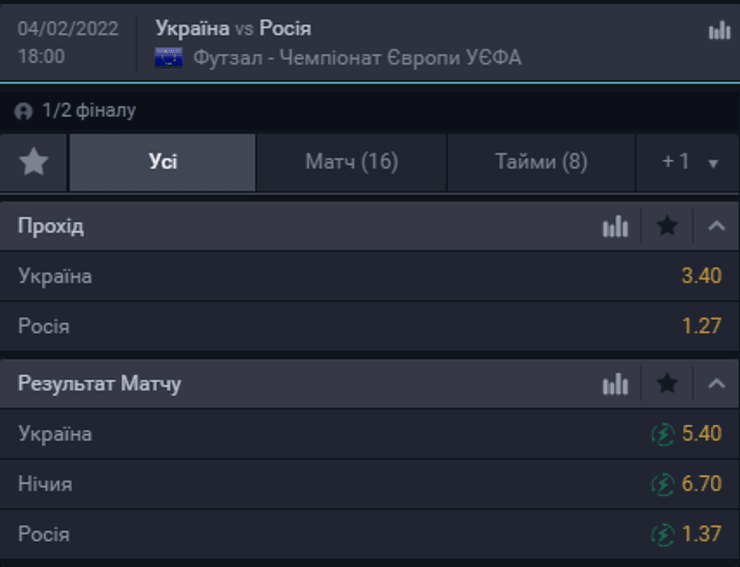This screenshot has height=567, width=740.
Task: Select the Тайми (8) tab
Action: [541, 162]
